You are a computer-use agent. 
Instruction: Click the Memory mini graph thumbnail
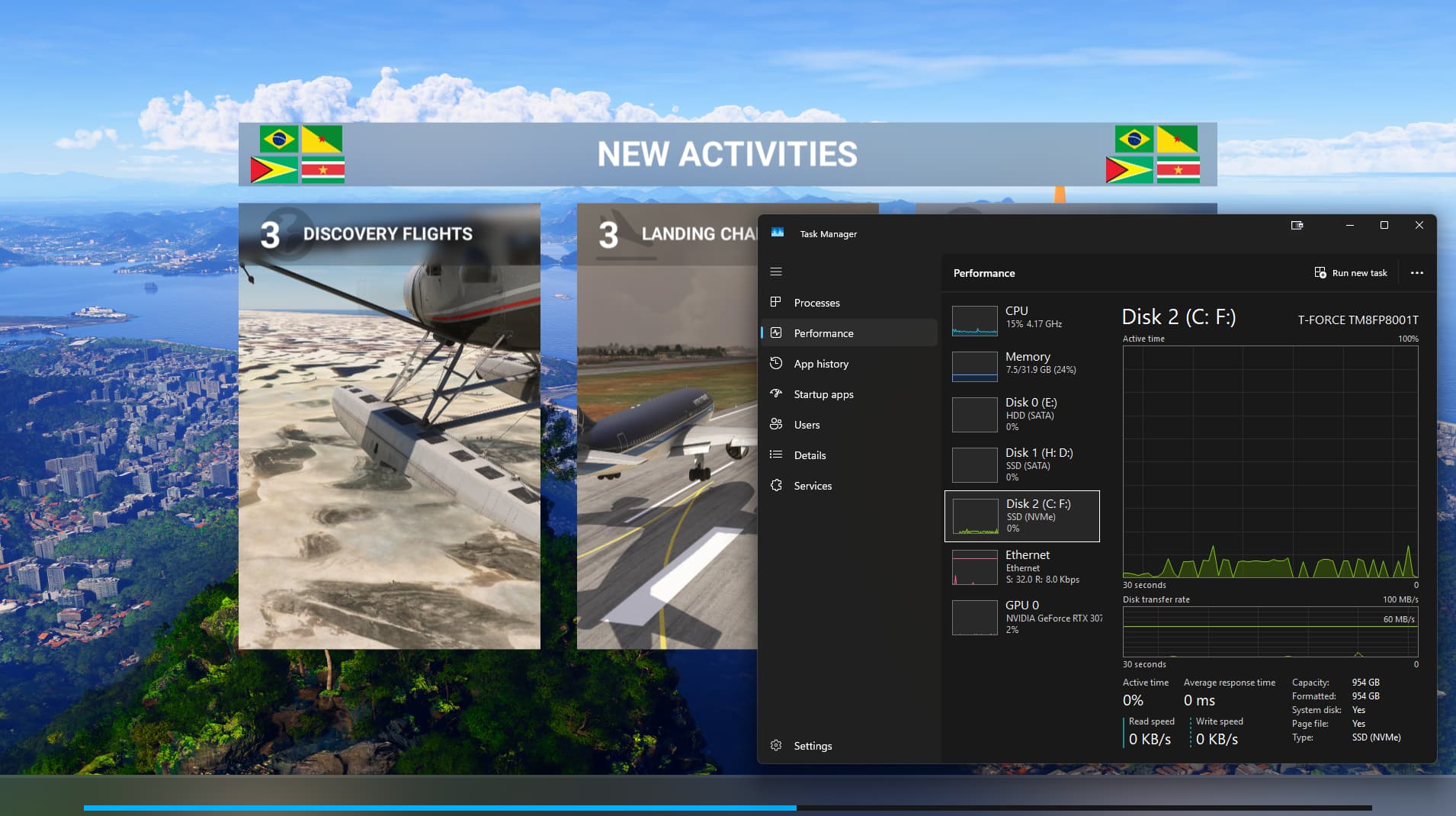coord(974,366)
